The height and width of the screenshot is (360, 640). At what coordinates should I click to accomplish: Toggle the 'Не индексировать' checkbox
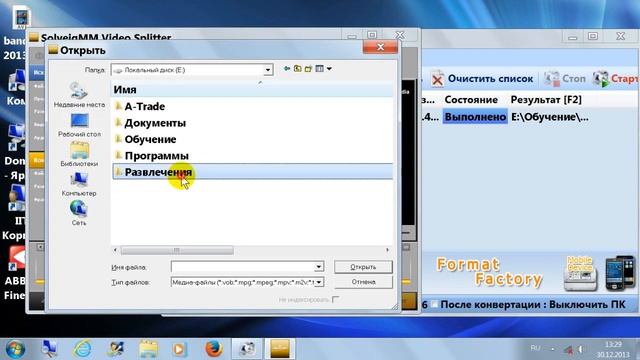point(336,300)
